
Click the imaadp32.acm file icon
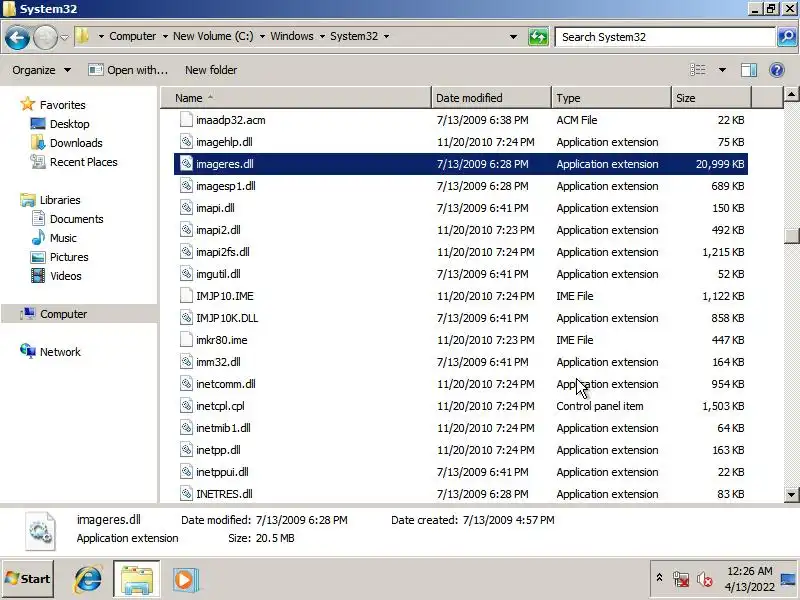(x=186, y=120)
